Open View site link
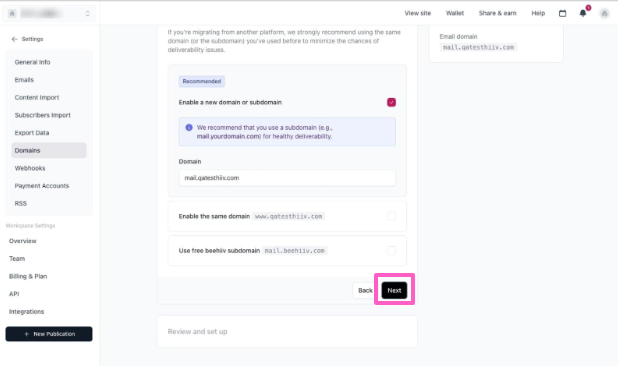The width and height of the screenshot is (618, 366). [417, 13]
